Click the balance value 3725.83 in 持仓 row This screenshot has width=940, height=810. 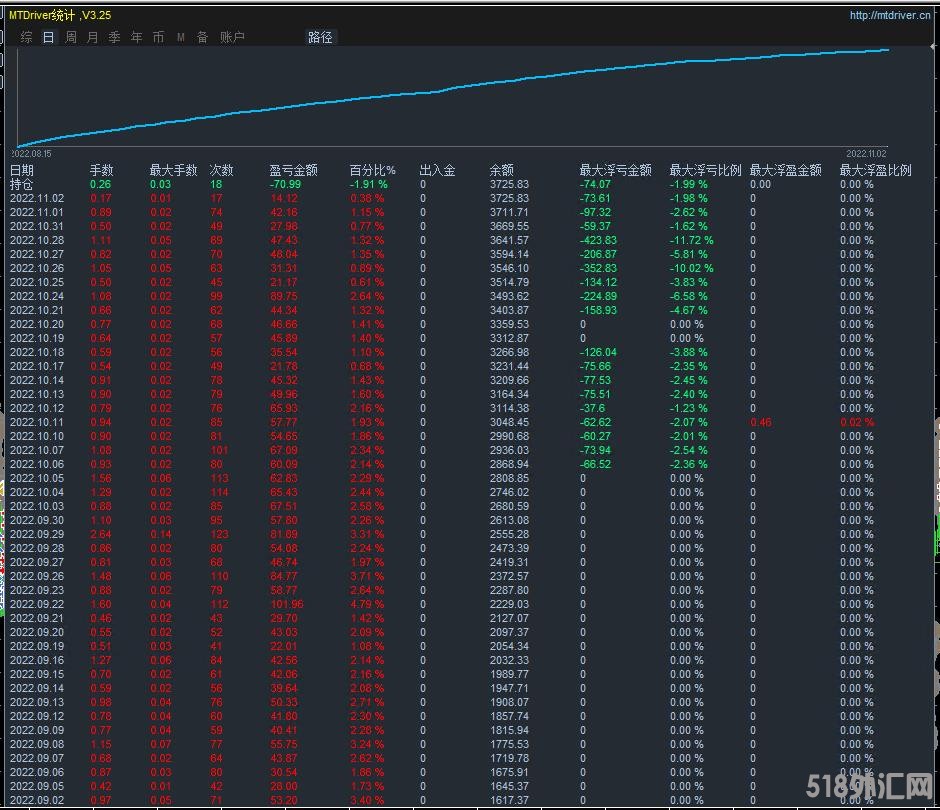[x=510, y=185]
